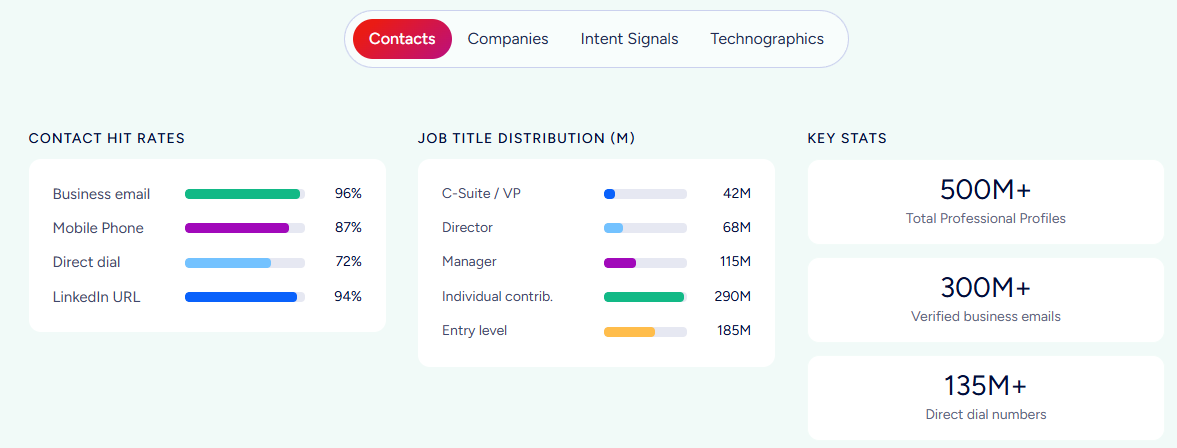Click the Contact Hit Rates heading
The width and height of the screenshot is (1177, 448).
(x=107, y=138)
